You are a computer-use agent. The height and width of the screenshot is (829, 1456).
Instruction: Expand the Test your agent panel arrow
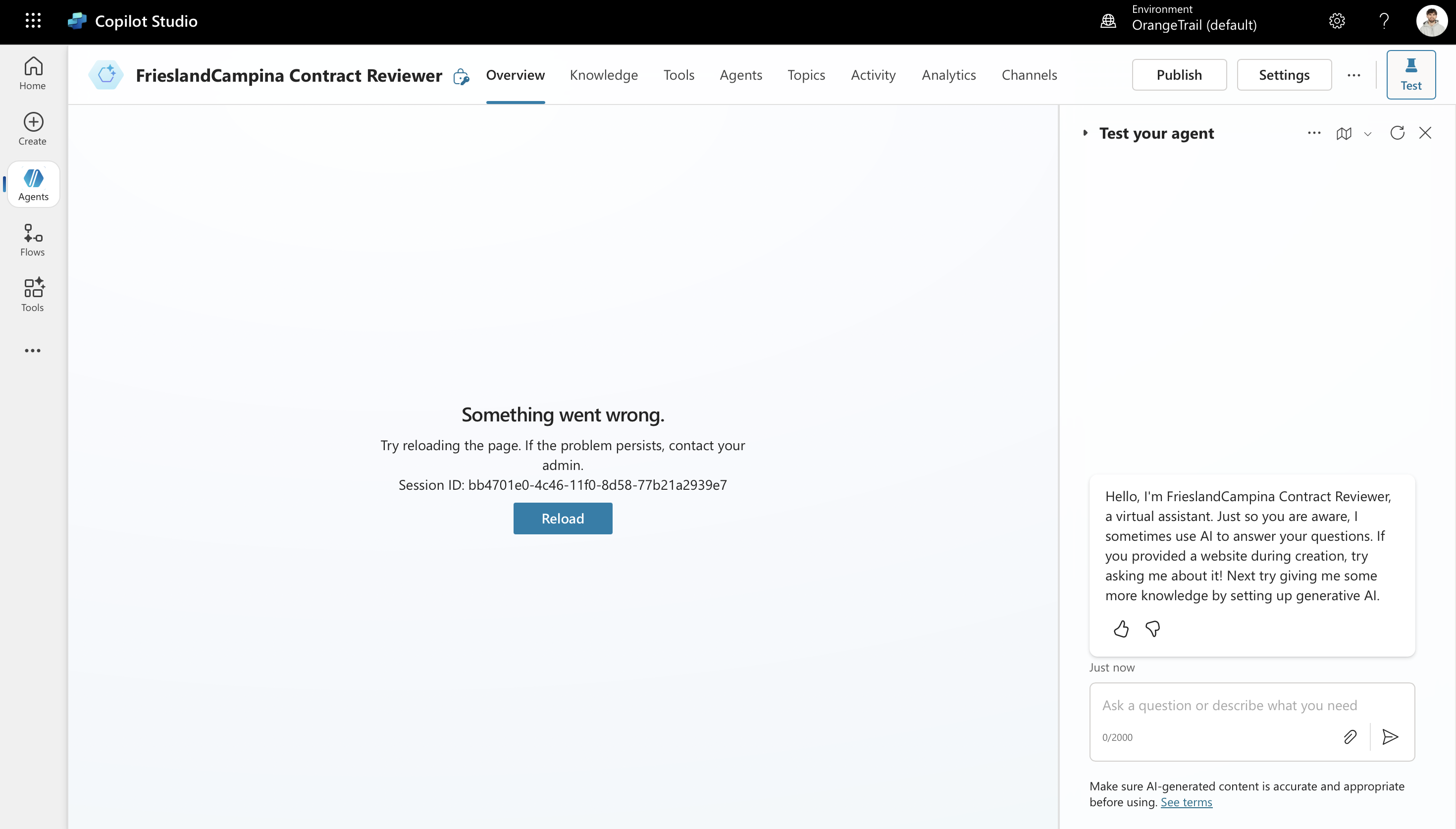1086,133
